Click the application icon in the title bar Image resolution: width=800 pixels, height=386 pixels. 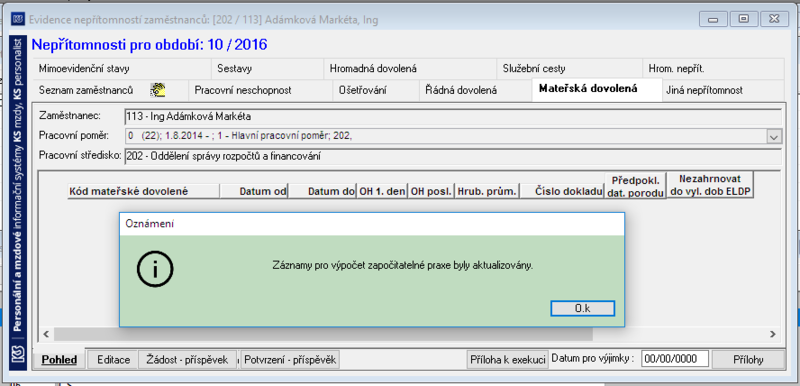(x=18, y=20)
